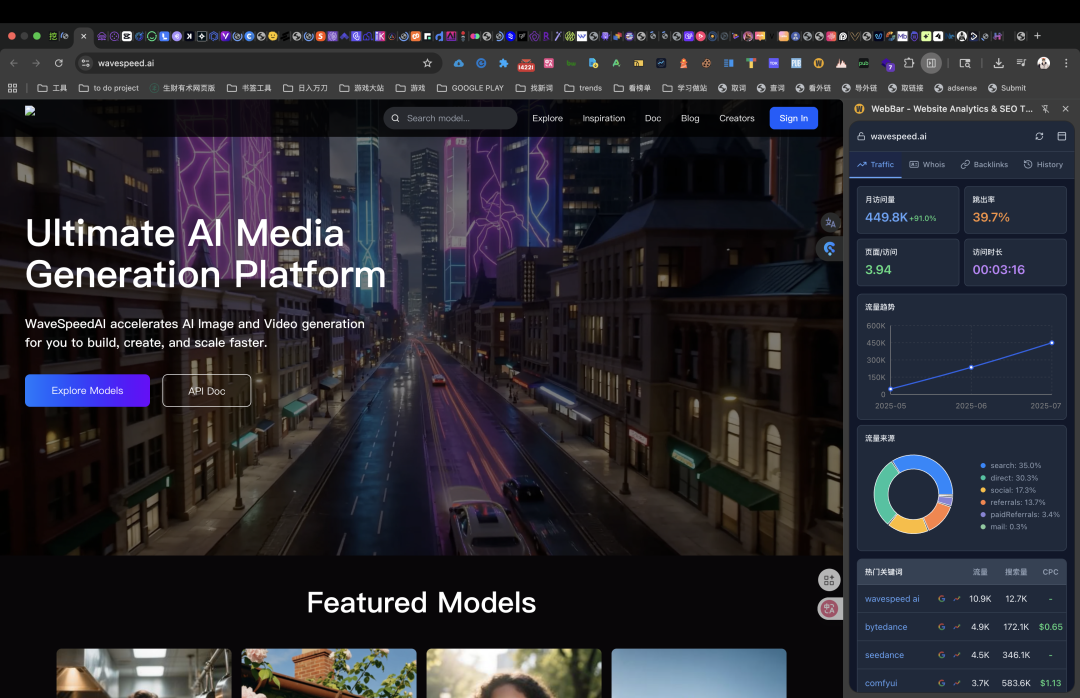Click the translate floating icon on page
The image size is (1080, 698).
(x=830, y=223)
